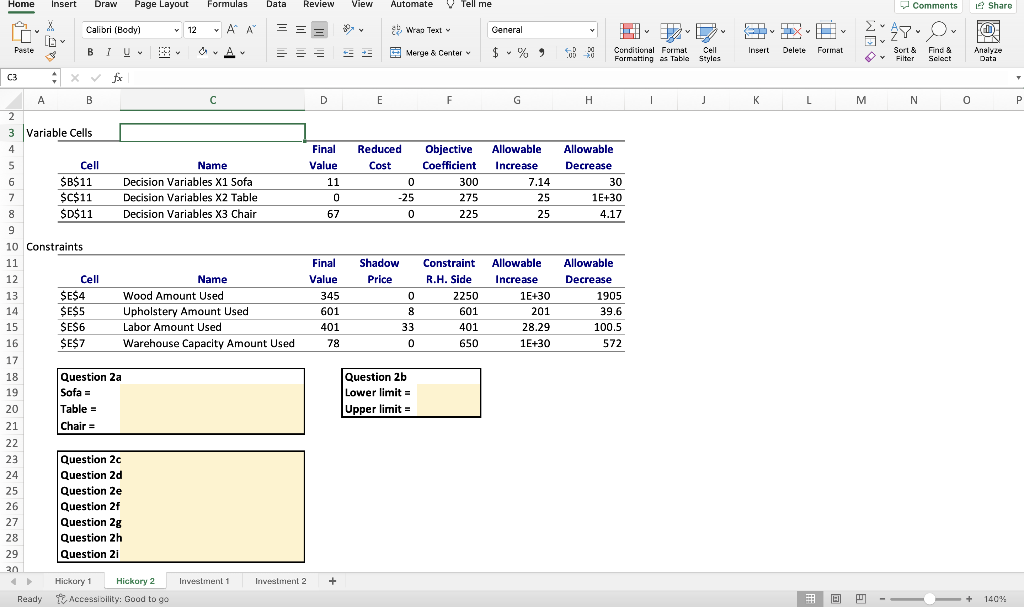Switch to the Page Layout tab
This screenshot has height=607, width=1024.
point(161,4)
